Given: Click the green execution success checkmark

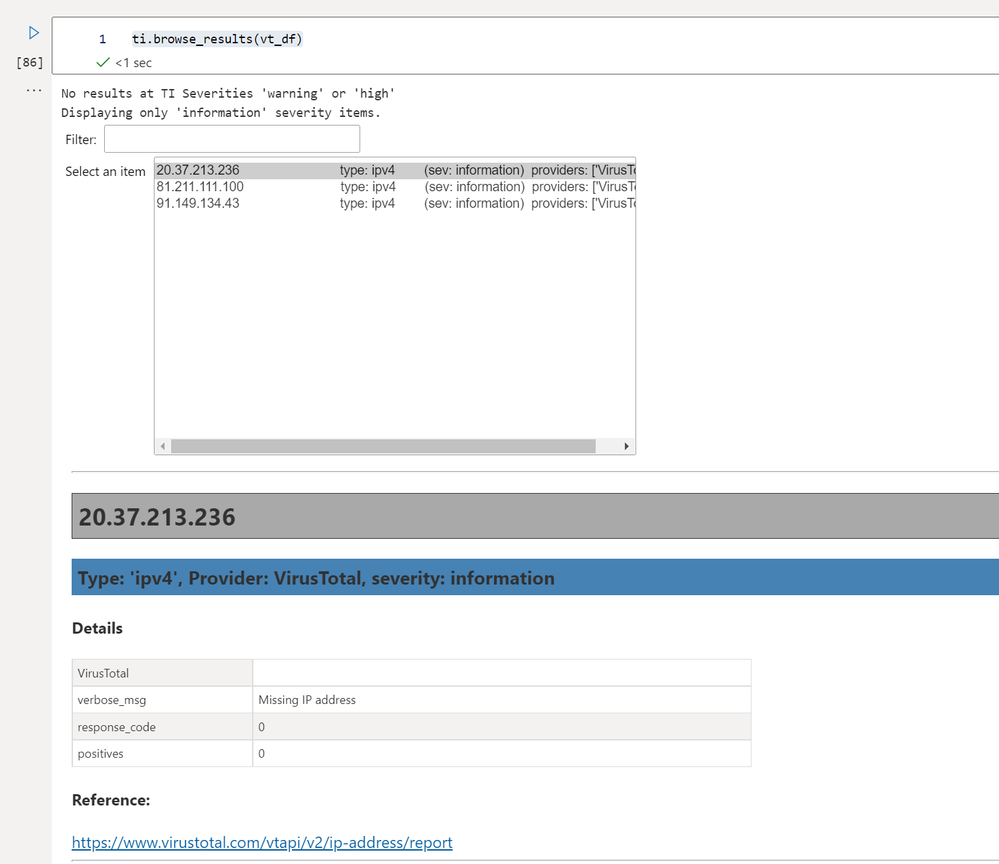Looking at the screenshot, I should pos(103,62).
